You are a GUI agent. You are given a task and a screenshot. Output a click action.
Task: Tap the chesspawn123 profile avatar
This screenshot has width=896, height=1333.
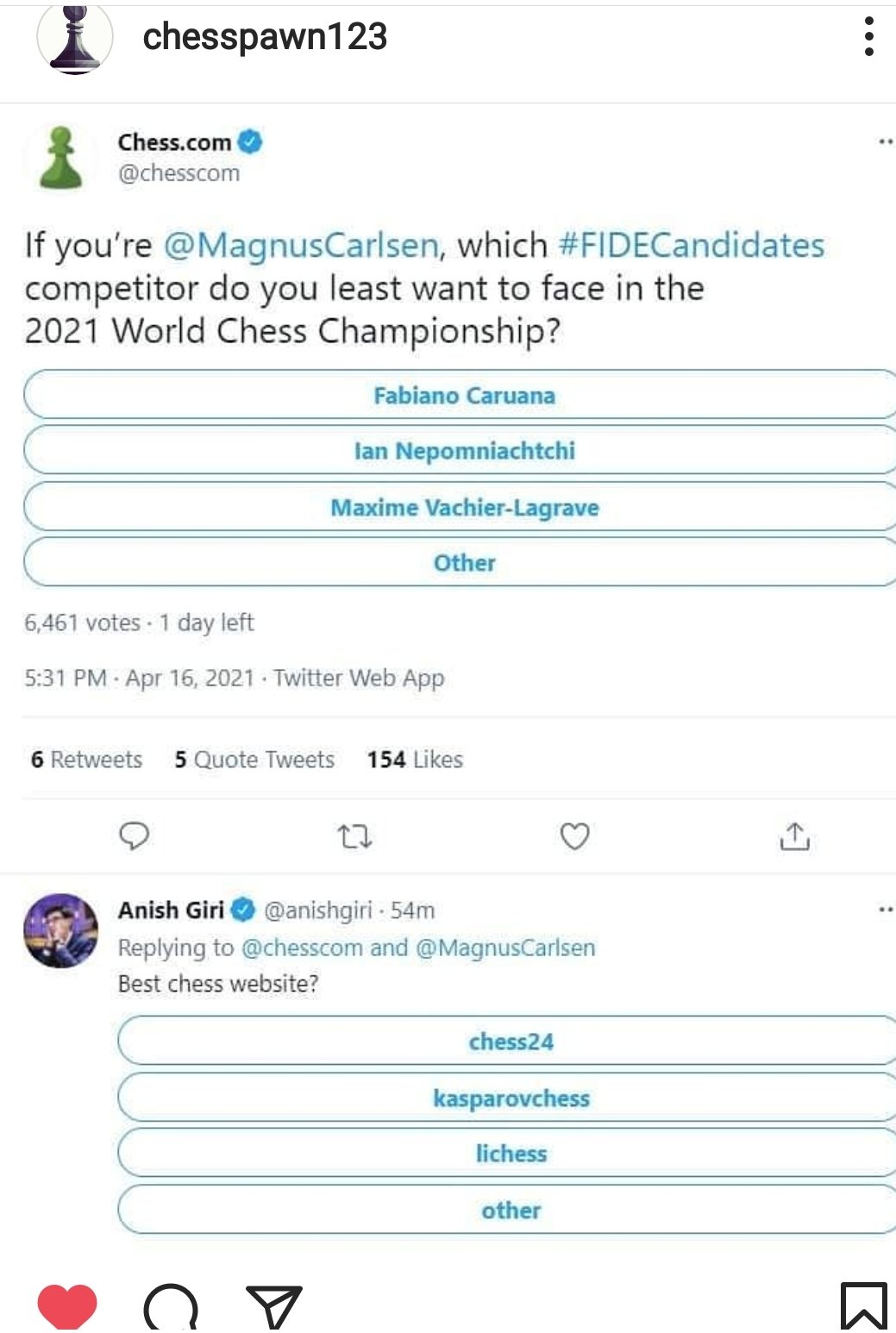[75, 39]
